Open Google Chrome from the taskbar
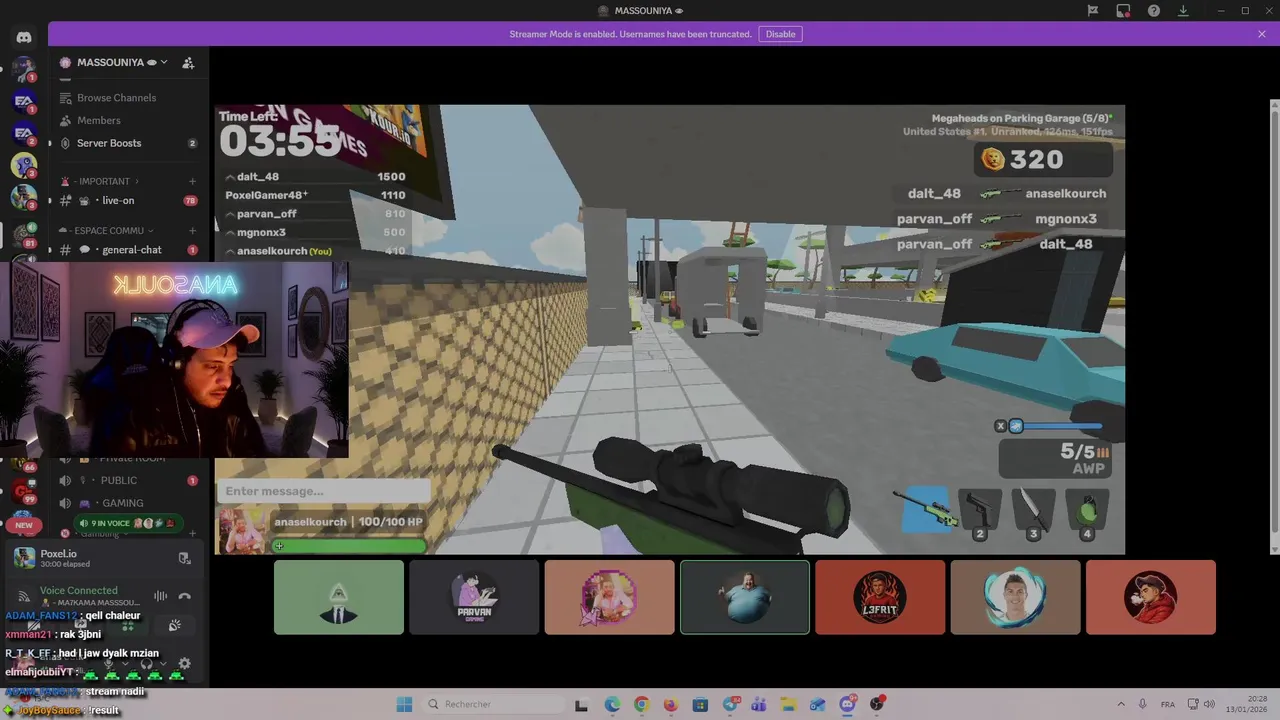 641,704
